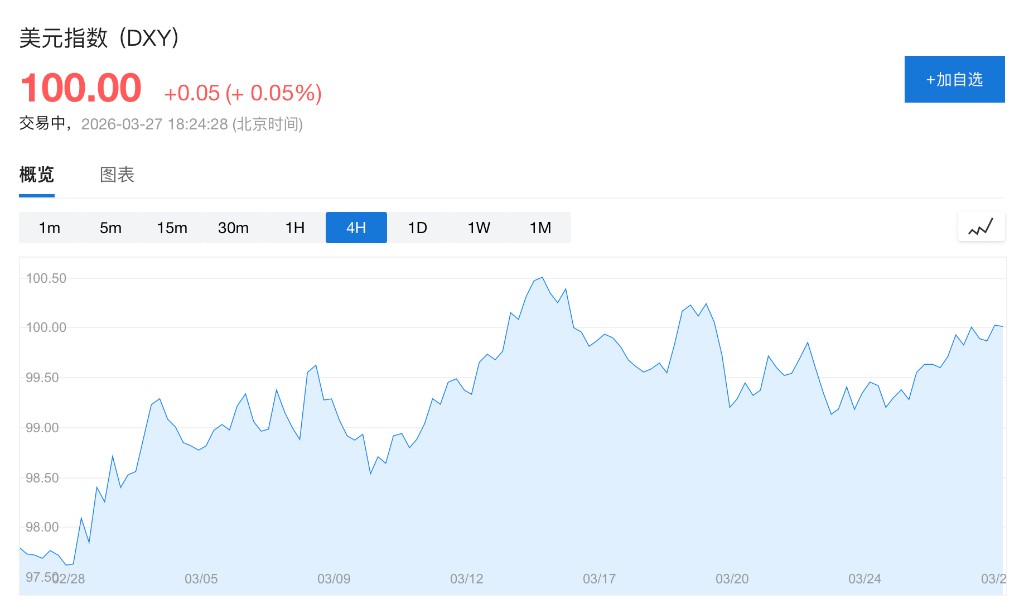Viewport: 1024px width, 611px height.
Task: Click the 03/05 date on x-axis
Action: tap(201, 579)
